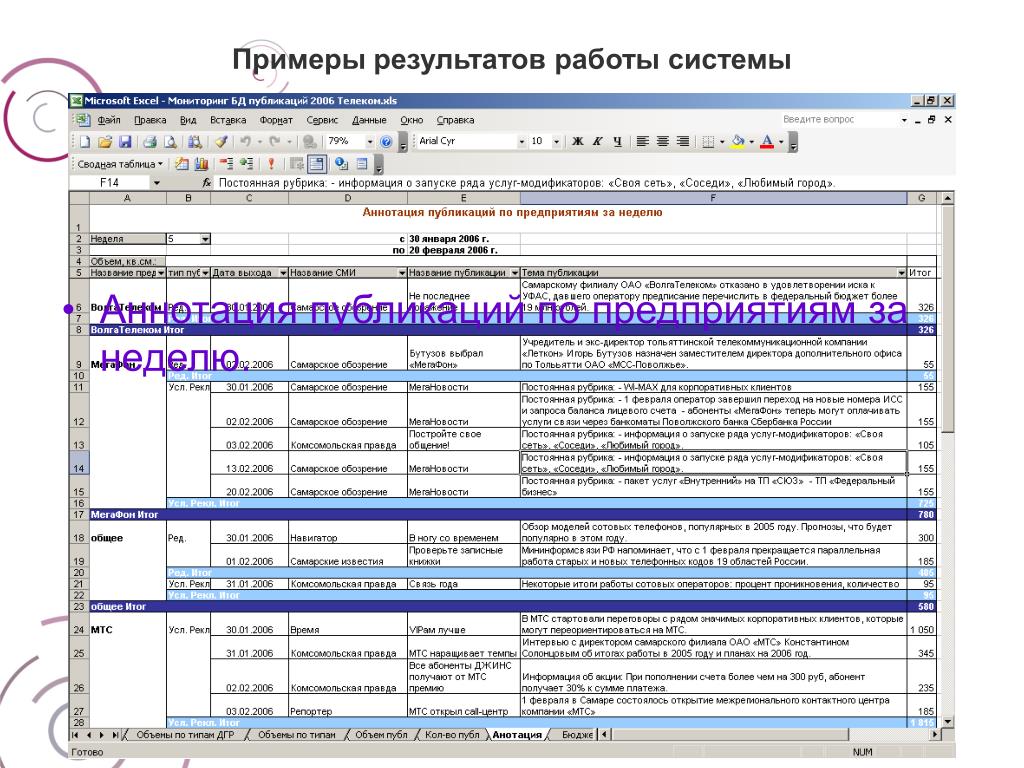This screenshot has height=768, width=1024.
Task: Click the Show Detail pivot icon
Action: point(246,164)
